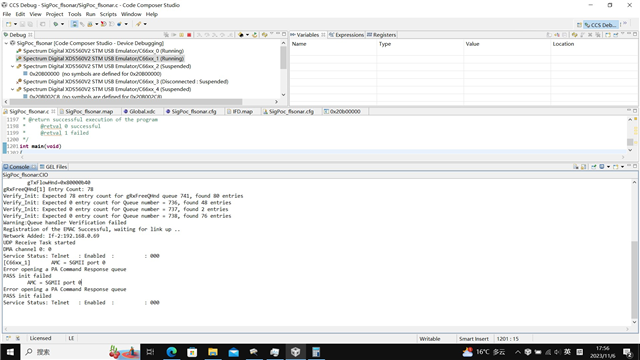Toggle the Scroll Lock icon in Console toolbar
640x360 pixels.
[584, 167]
